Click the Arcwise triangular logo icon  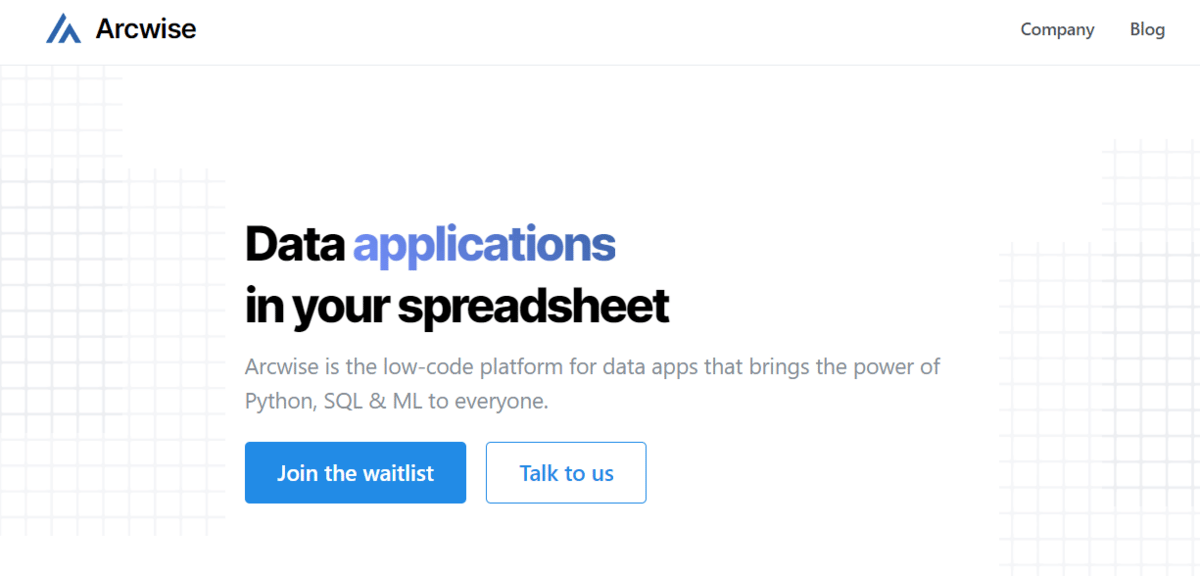[x=63, y=29]
